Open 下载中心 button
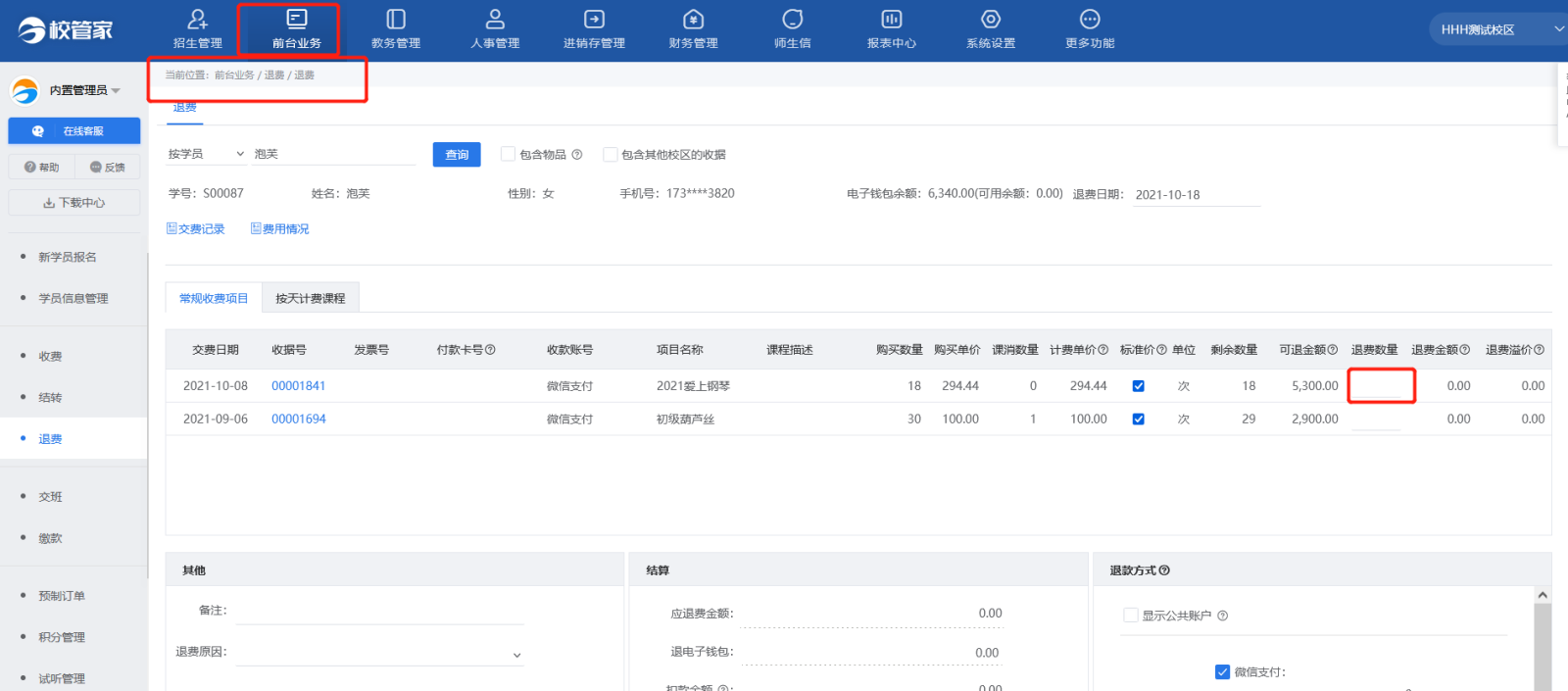This screenshot has width=1568, height=691. pyautogui.click(x=74, y=203)
